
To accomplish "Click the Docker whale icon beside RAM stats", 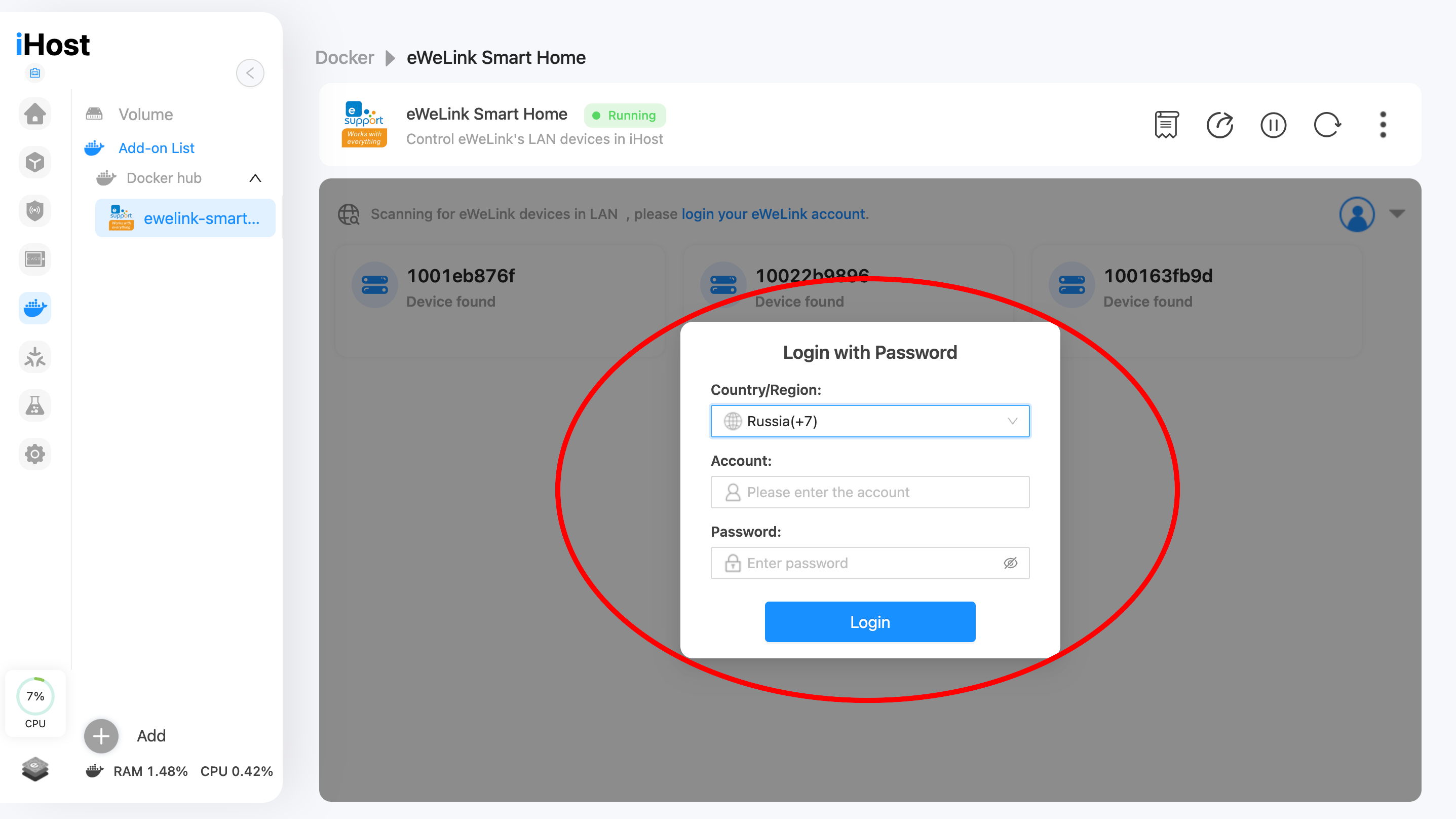I will point(94,770).
